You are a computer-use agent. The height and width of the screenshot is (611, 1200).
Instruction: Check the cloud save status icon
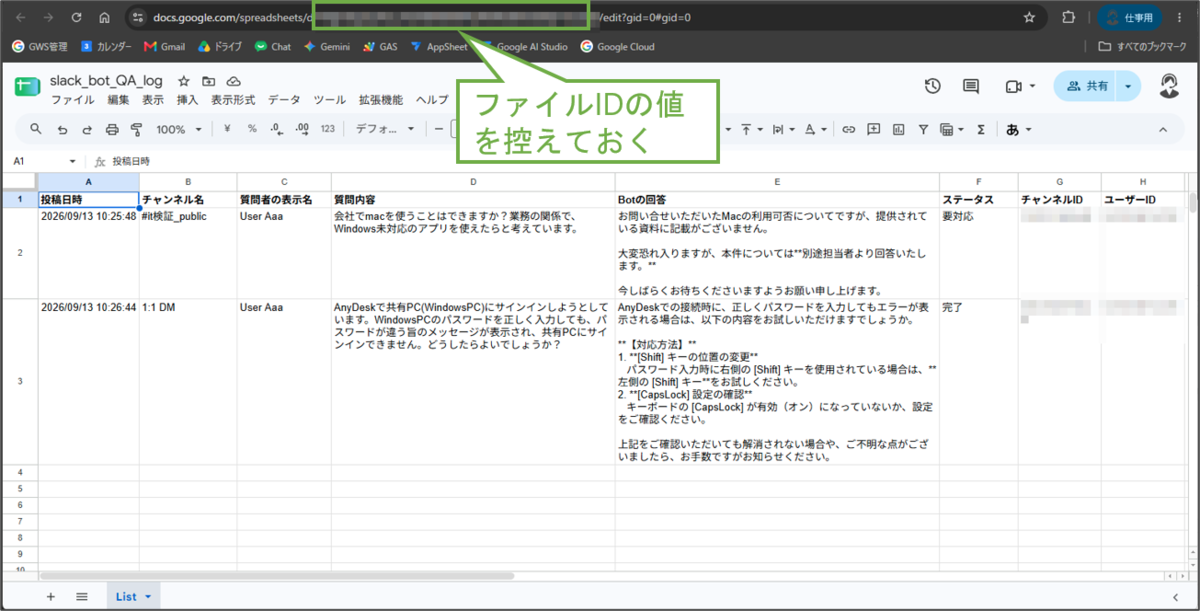tap(233, 81)
